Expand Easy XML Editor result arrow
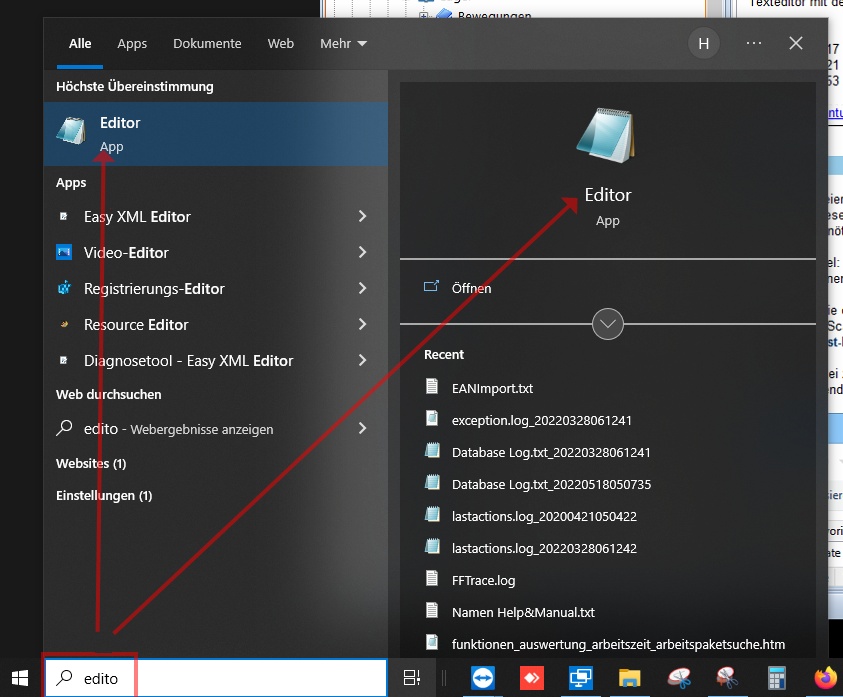 click(362, 217)
